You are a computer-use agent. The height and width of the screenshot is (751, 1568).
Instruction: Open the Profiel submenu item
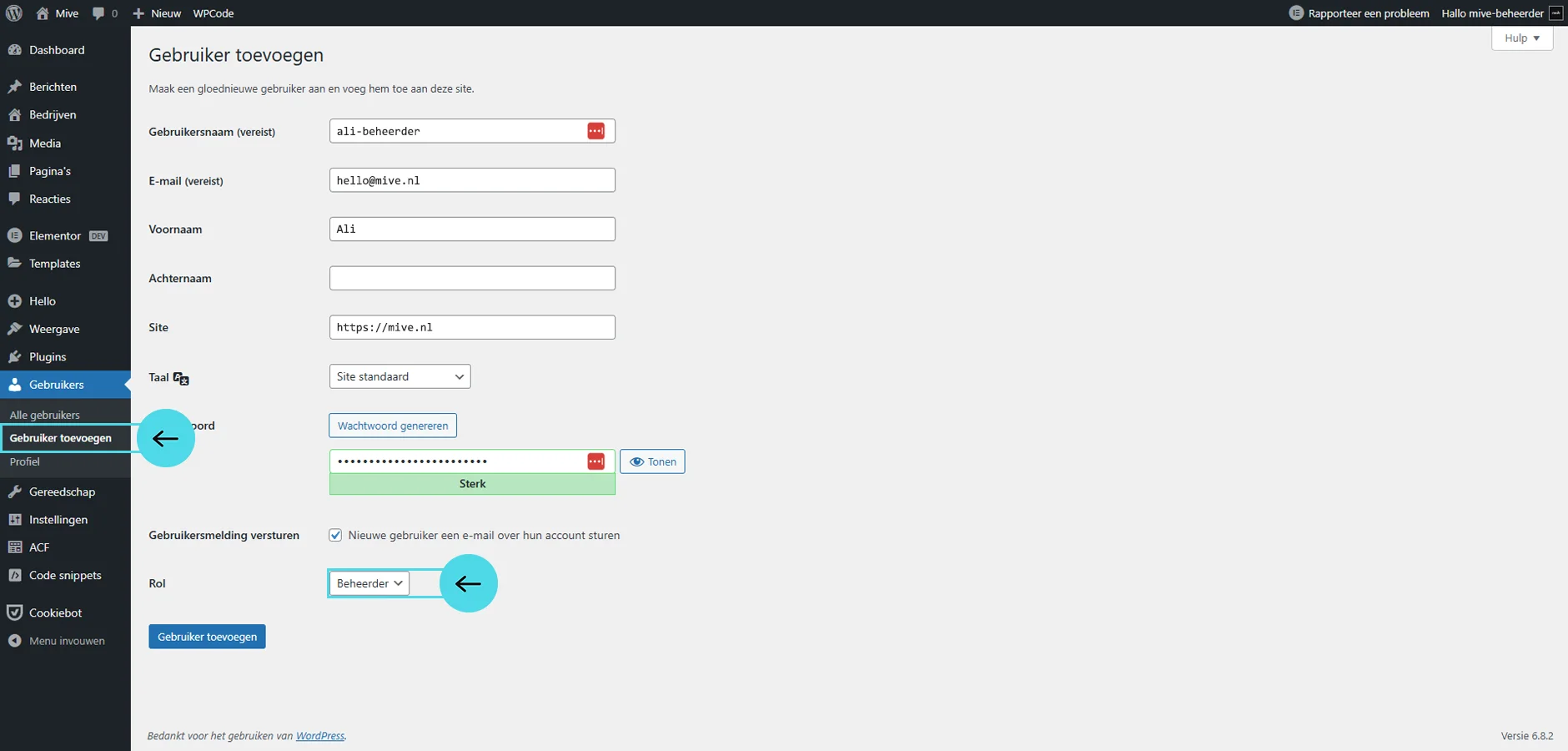(x=25, y=461)
